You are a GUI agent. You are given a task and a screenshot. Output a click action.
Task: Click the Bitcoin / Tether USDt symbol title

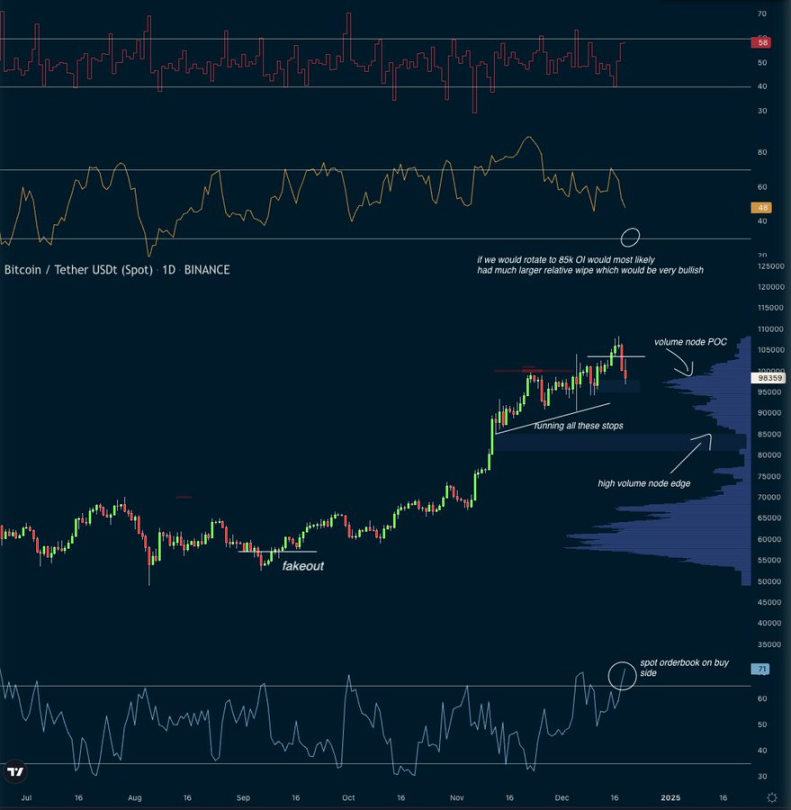[116, 270]
